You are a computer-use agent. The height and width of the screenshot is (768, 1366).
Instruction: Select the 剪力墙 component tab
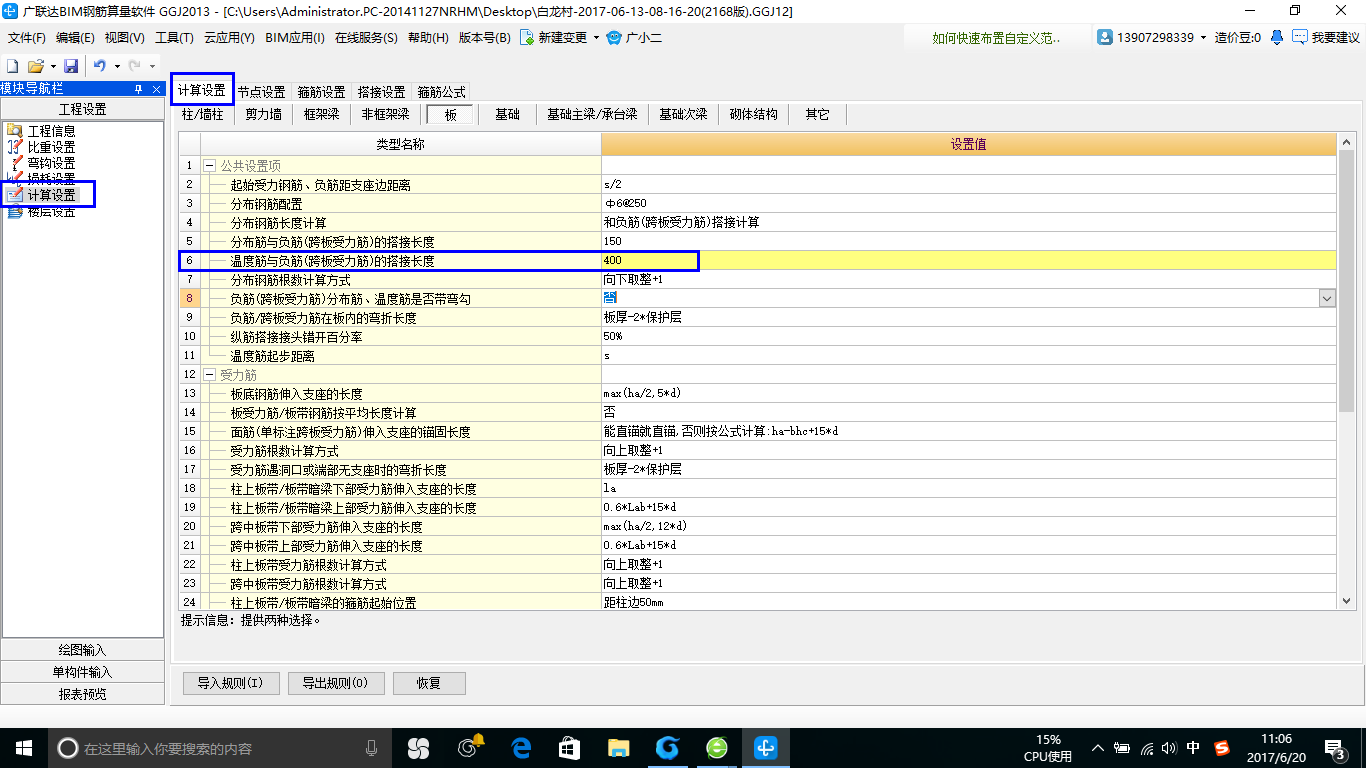(264, 114)
